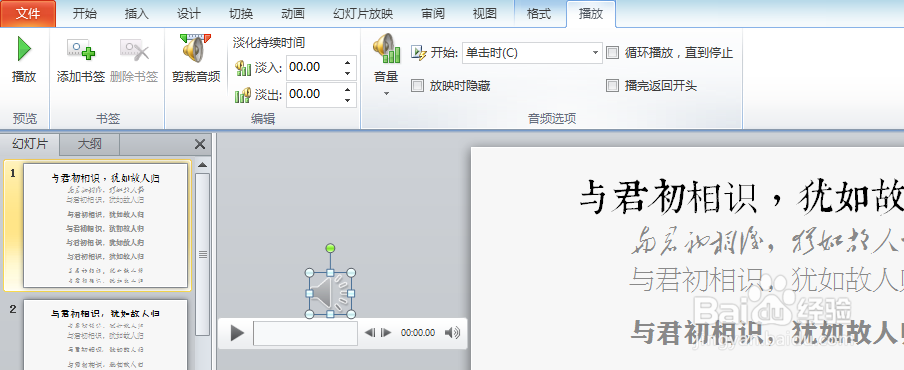
Task: Decrease Fade Out (淡出) time with down arrow
Action: point(347,100)
